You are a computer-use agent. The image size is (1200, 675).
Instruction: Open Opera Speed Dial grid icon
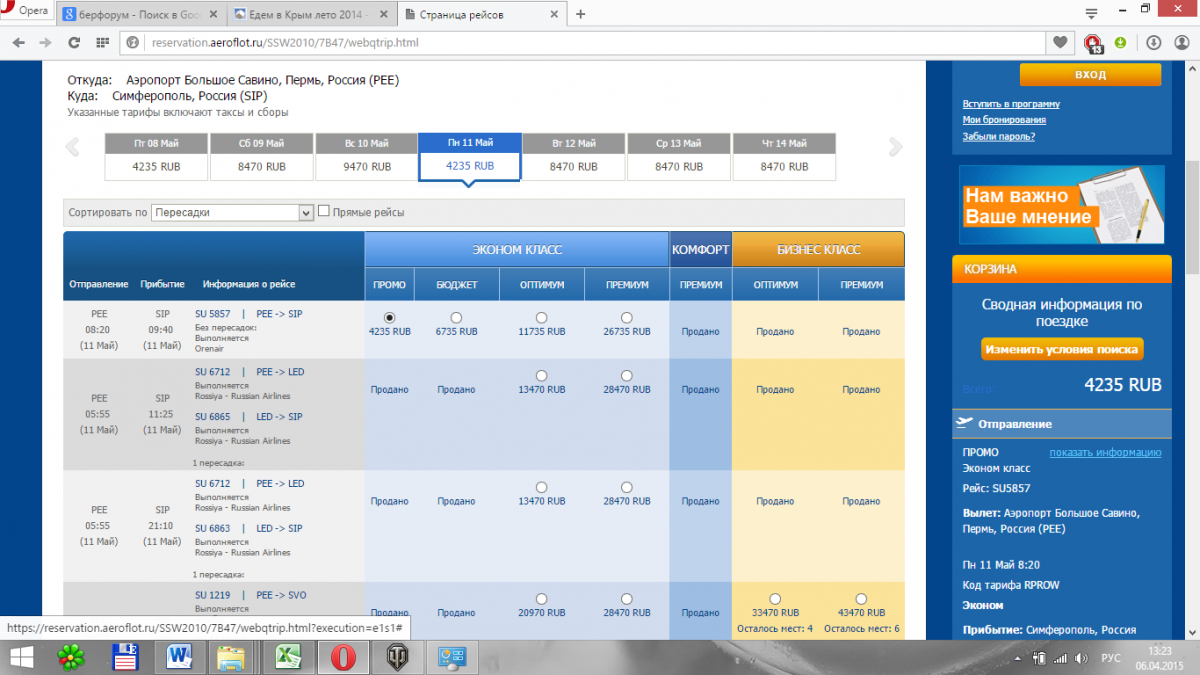[x=101, y=43]
